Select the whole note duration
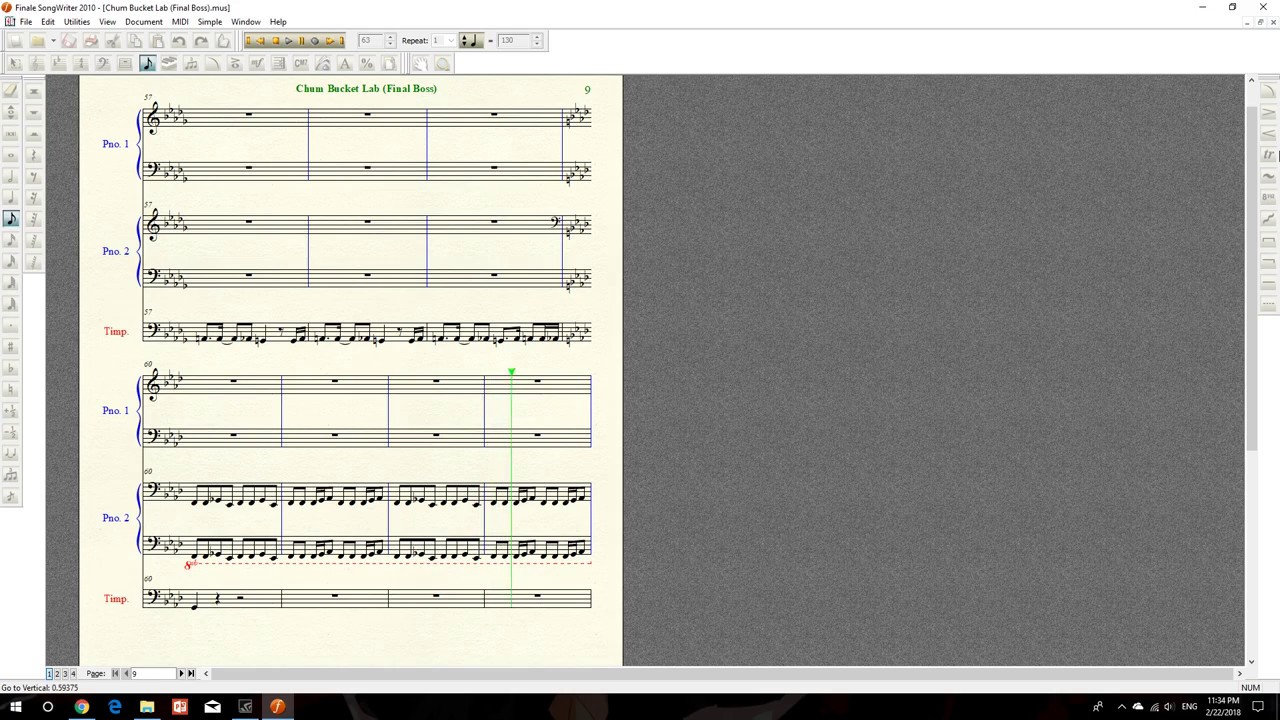This screenshot has width=1280, height=720. tap(11, 155)
